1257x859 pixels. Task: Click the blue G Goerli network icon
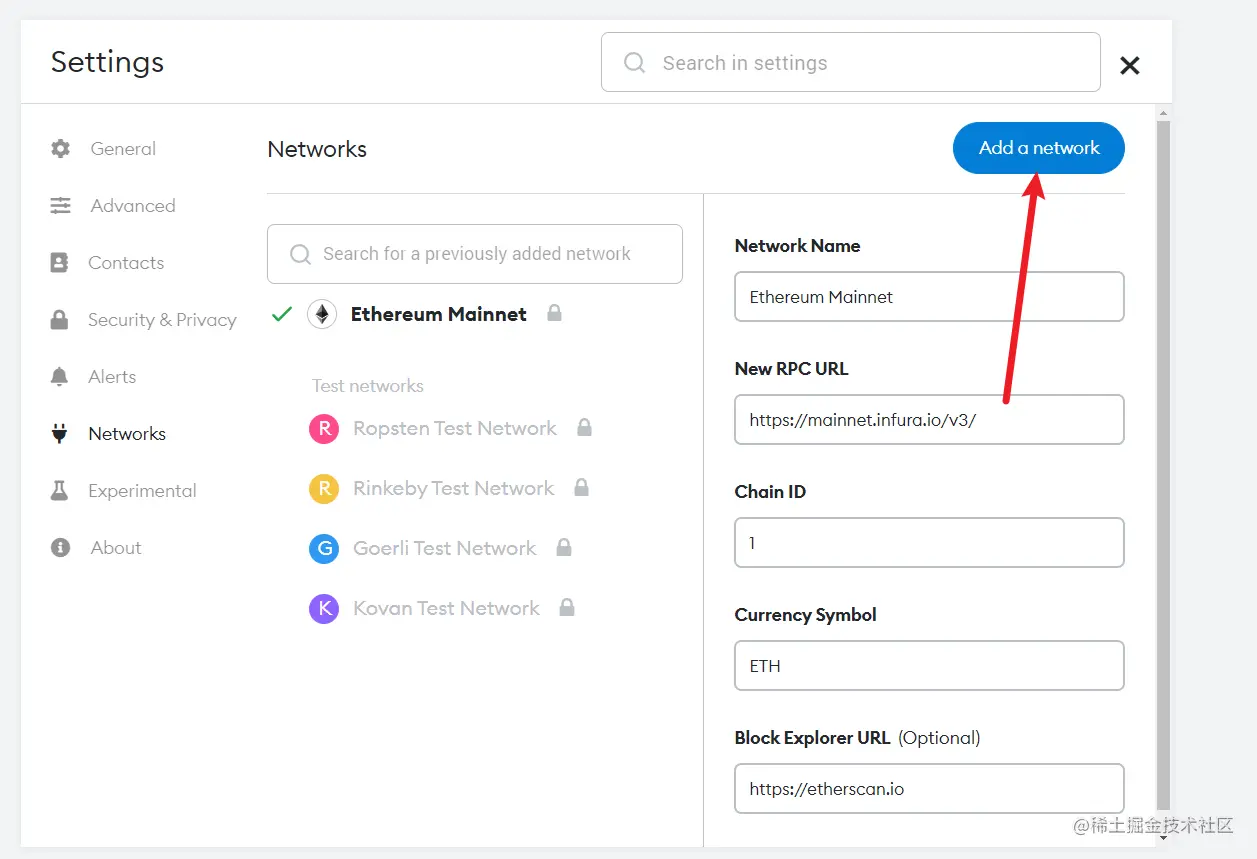point(324,549)
